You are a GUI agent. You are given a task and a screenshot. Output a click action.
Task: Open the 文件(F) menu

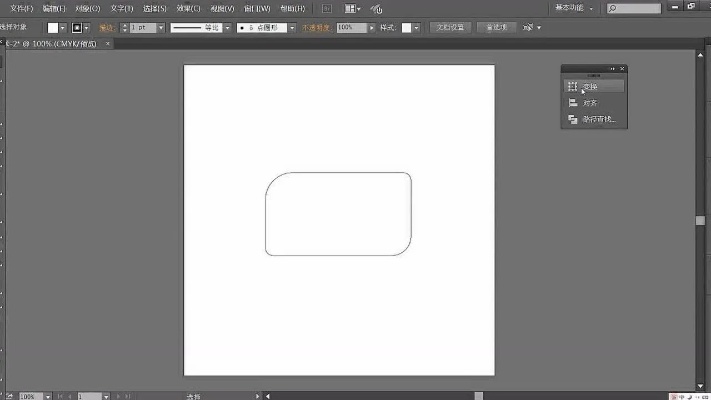click(x=22, y=9)
